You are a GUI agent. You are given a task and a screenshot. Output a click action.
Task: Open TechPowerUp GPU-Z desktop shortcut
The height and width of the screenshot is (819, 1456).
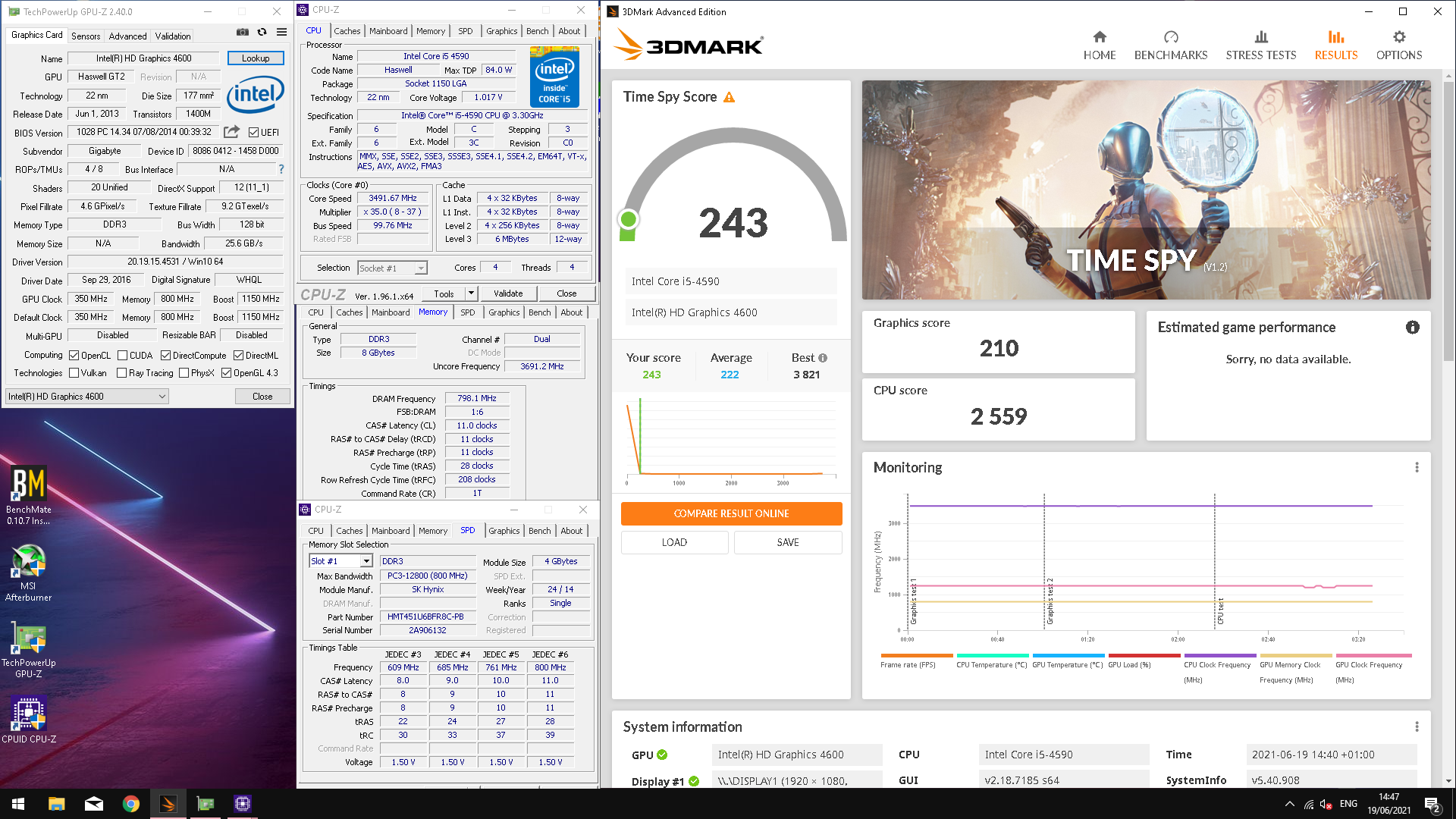[x=29, y=651]
